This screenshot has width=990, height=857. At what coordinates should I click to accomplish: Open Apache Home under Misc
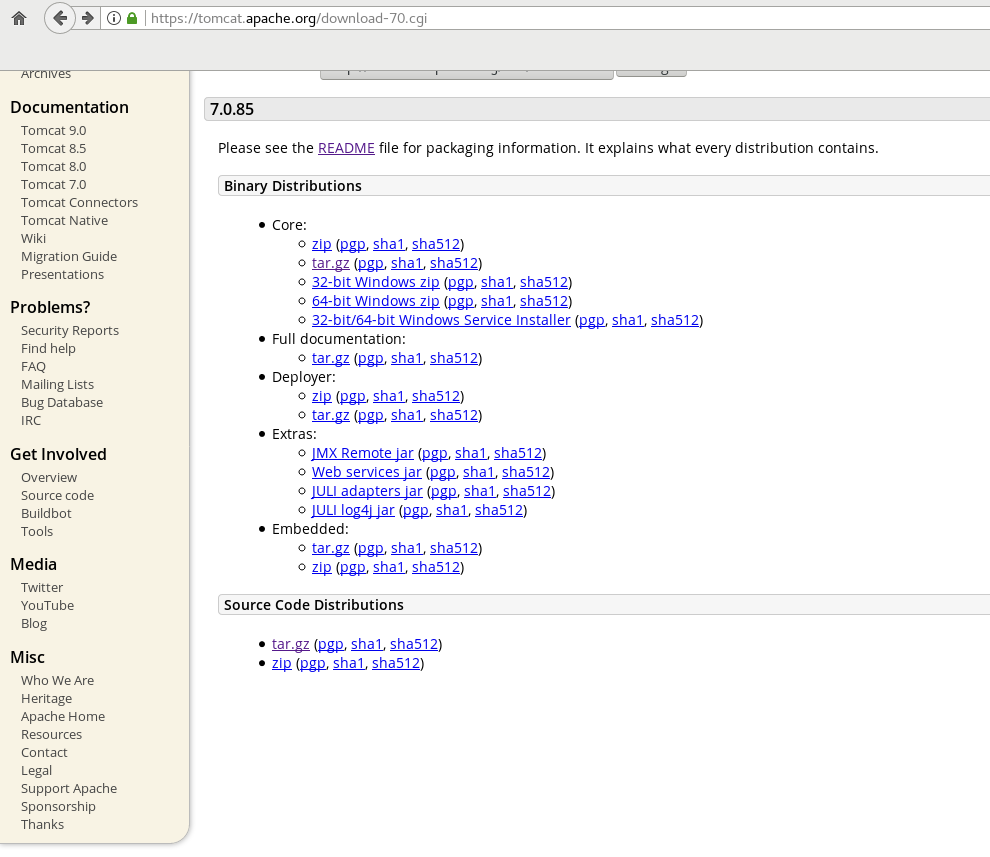click(x=63, y=717)
